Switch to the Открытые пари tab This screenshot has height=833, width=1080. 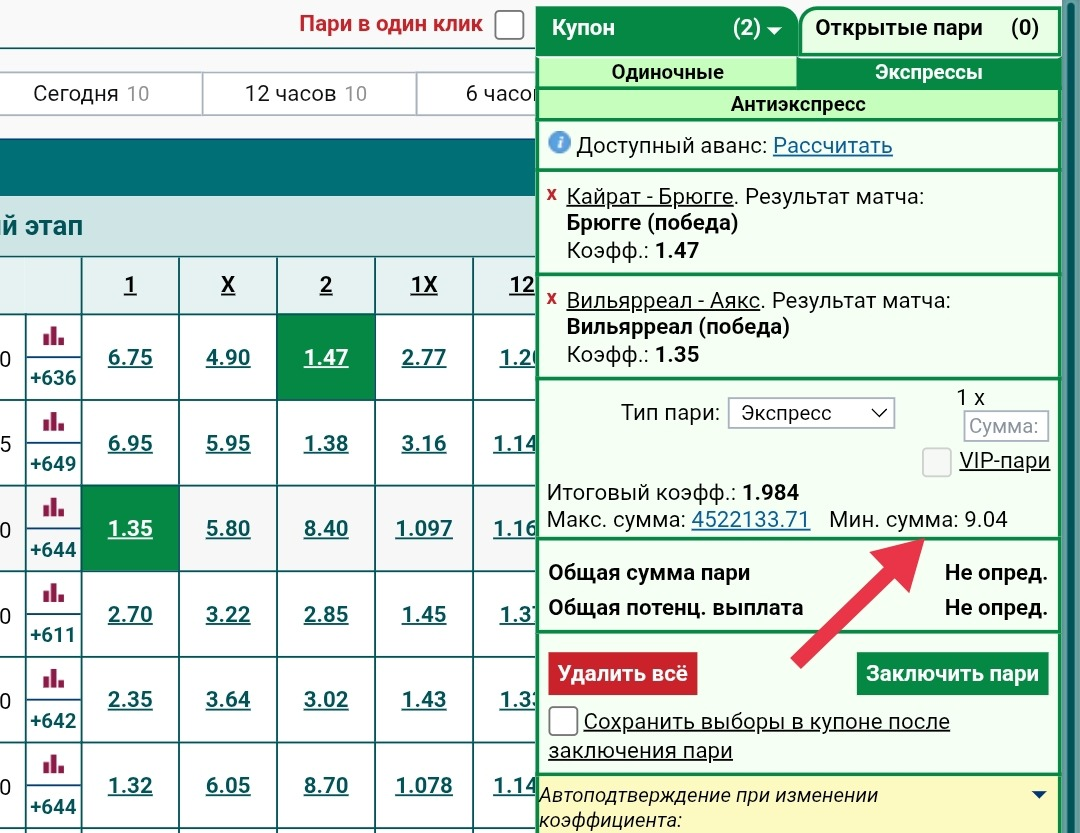(928, 29)
